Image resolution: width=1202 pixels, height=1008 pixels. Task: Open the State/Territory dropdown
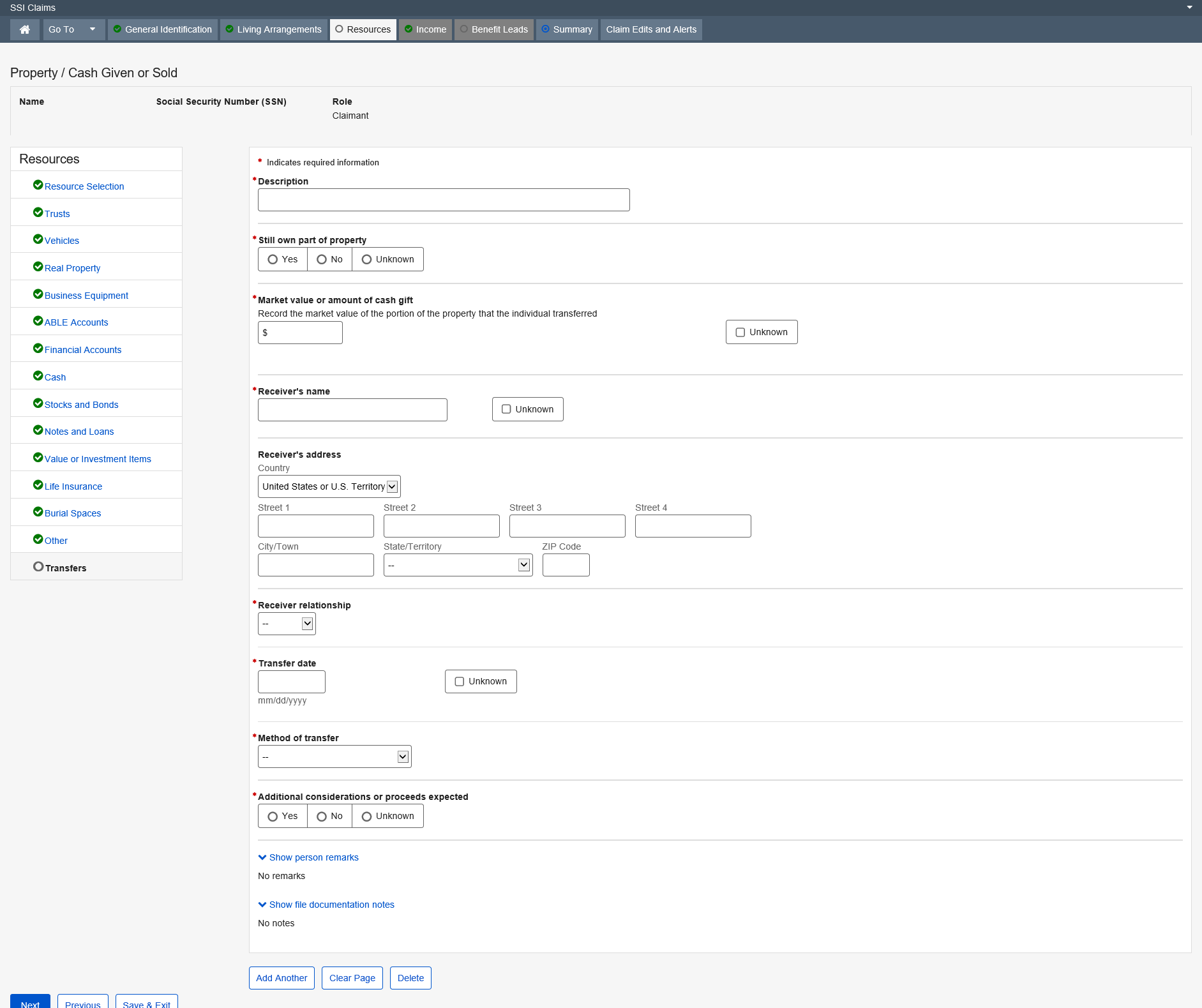tap(458, 566)
